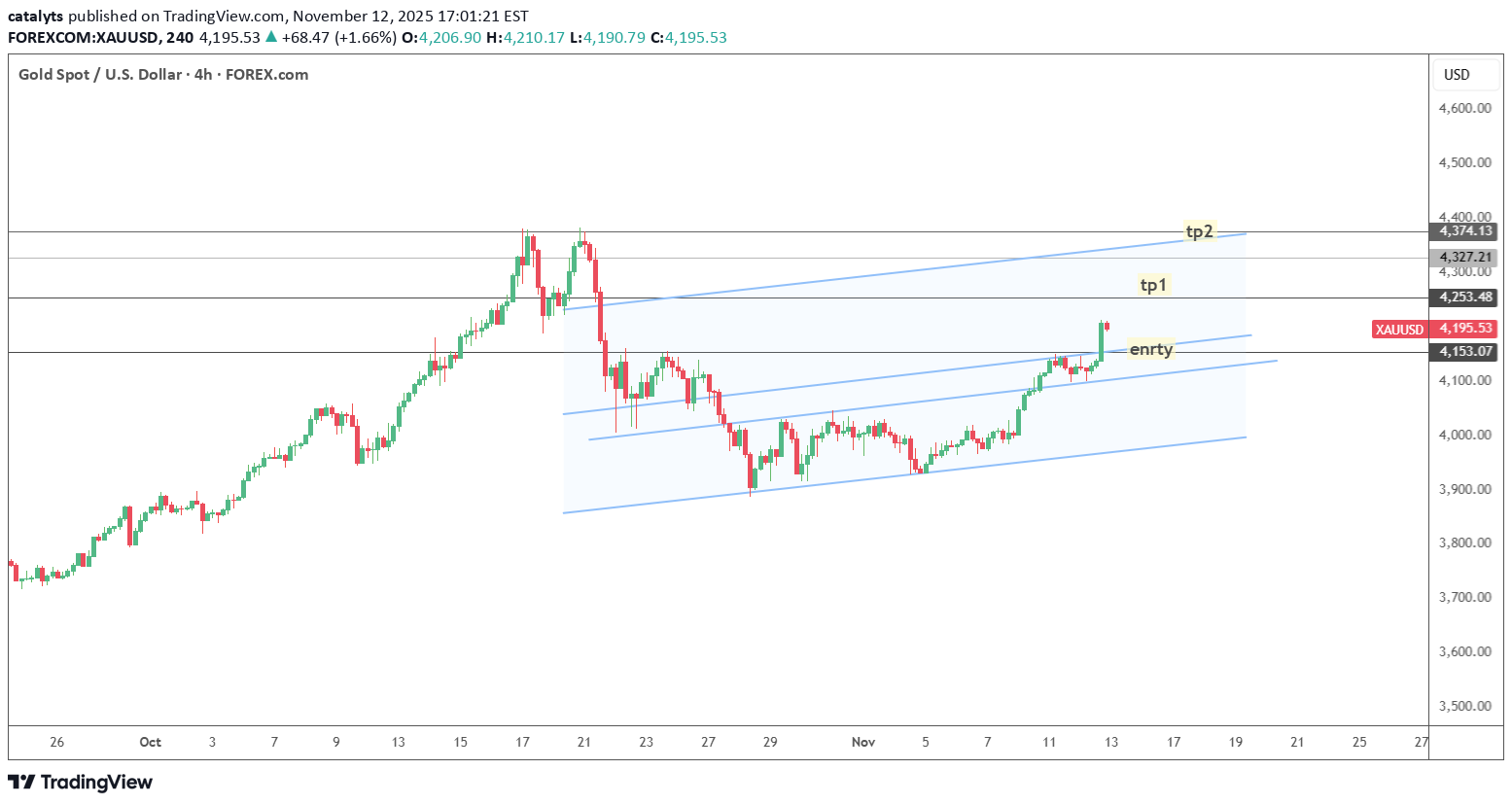Click the red XAUUSD symbol tag
Image resolution: width=1512 pixels, height=805 pixels.
click(1399, 330)
